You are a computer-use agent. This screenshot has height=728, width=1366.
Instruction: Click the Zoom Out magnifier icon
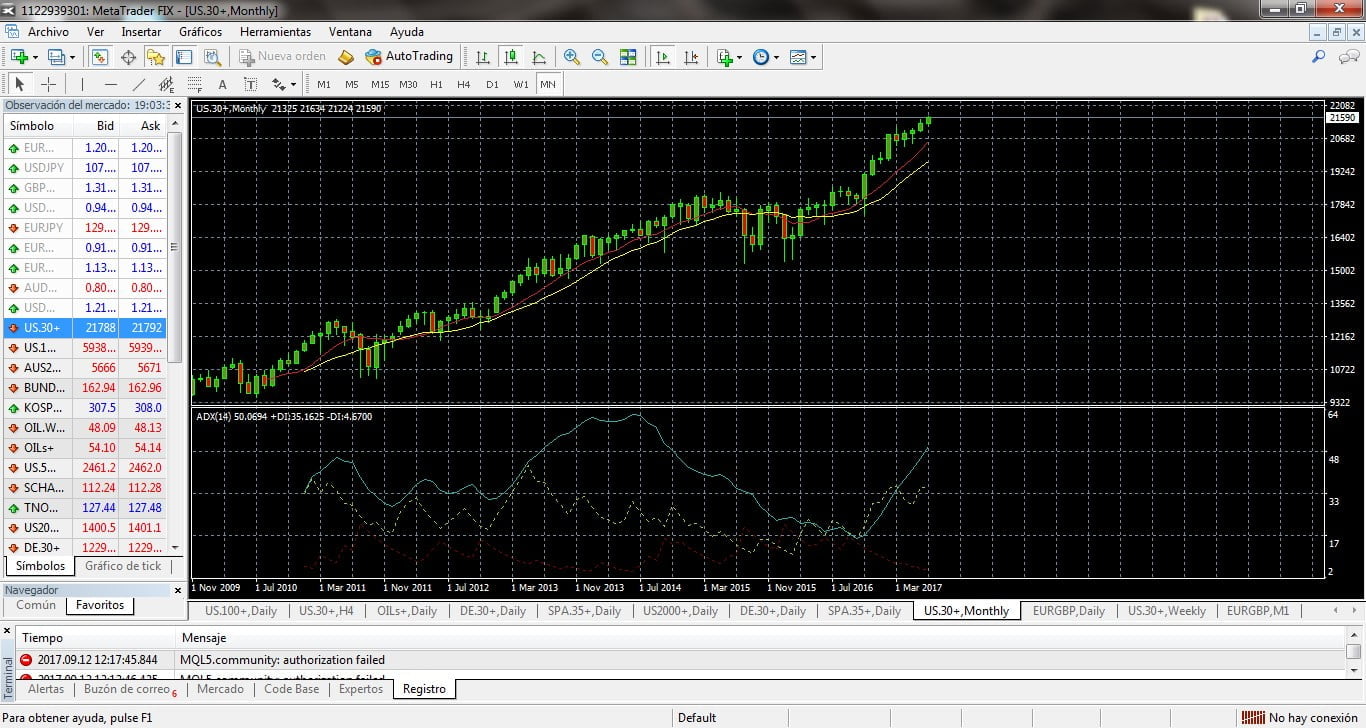coord(600,57)
